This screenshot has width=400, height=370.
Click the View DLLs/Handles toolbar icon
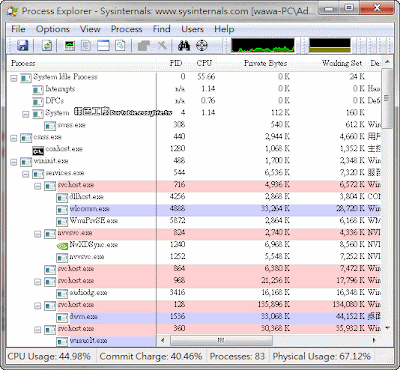pyautogui.click(x=120, y=45)
